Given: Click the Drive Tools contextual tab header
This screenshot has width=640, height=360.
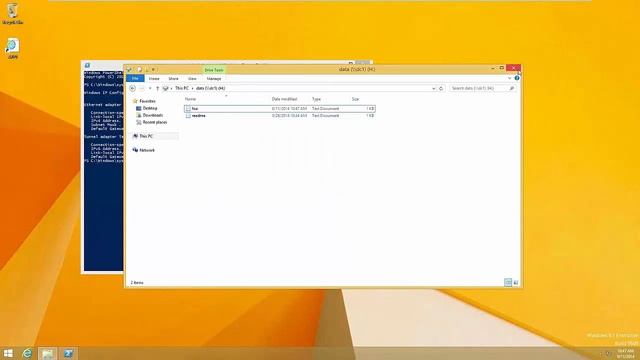Looking at the screenshot, I should click(x=214, y=70).
